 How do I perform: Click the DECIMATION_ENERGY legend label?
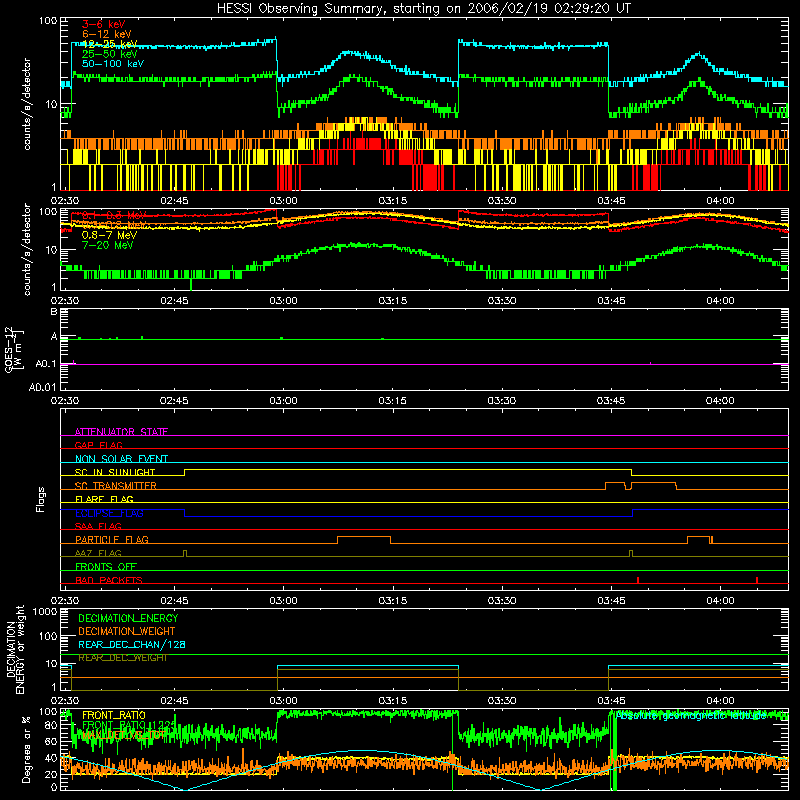point(128,618)
